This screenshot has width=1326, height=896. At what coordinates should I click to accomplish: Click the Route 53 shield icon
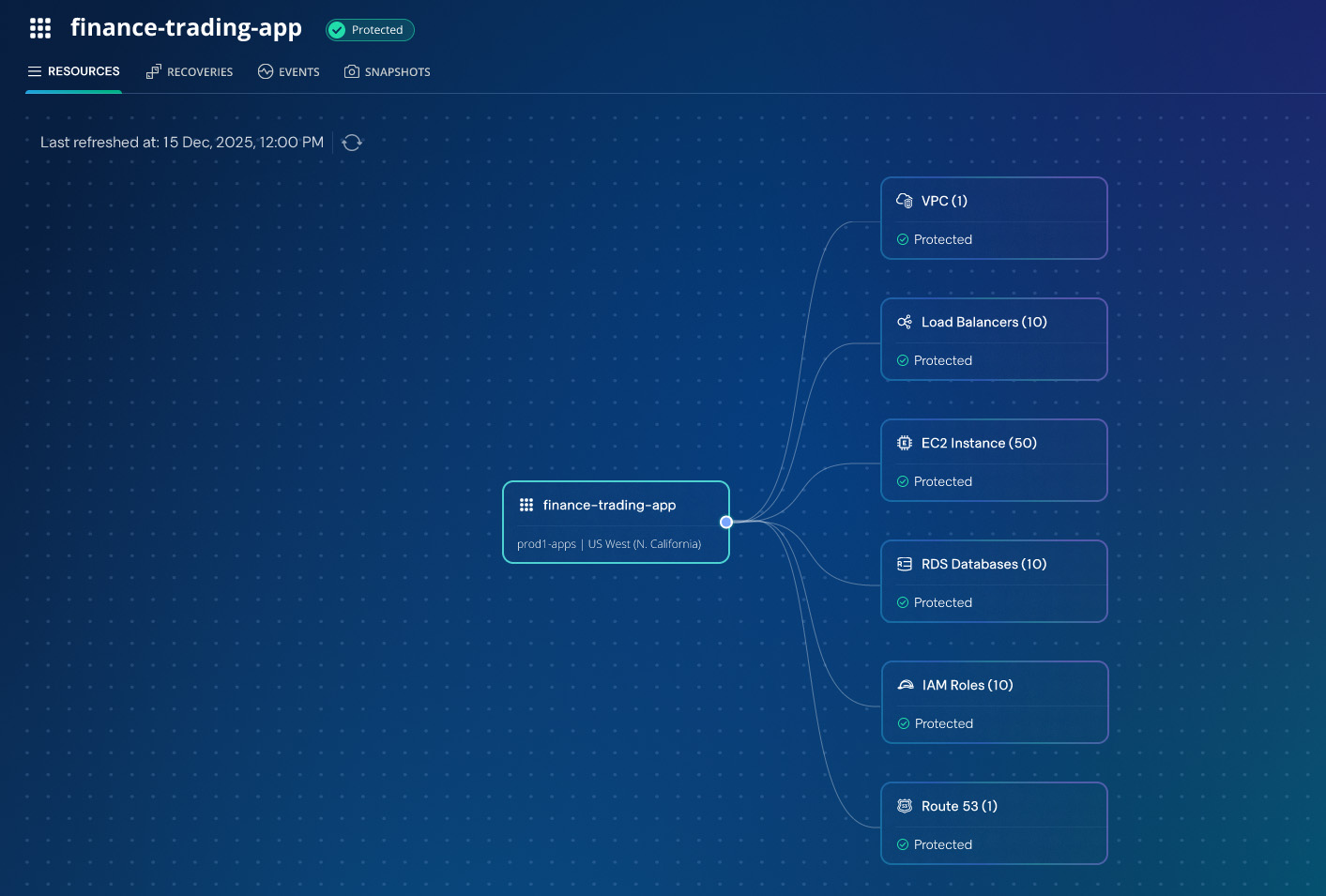[x=905, y=806]
